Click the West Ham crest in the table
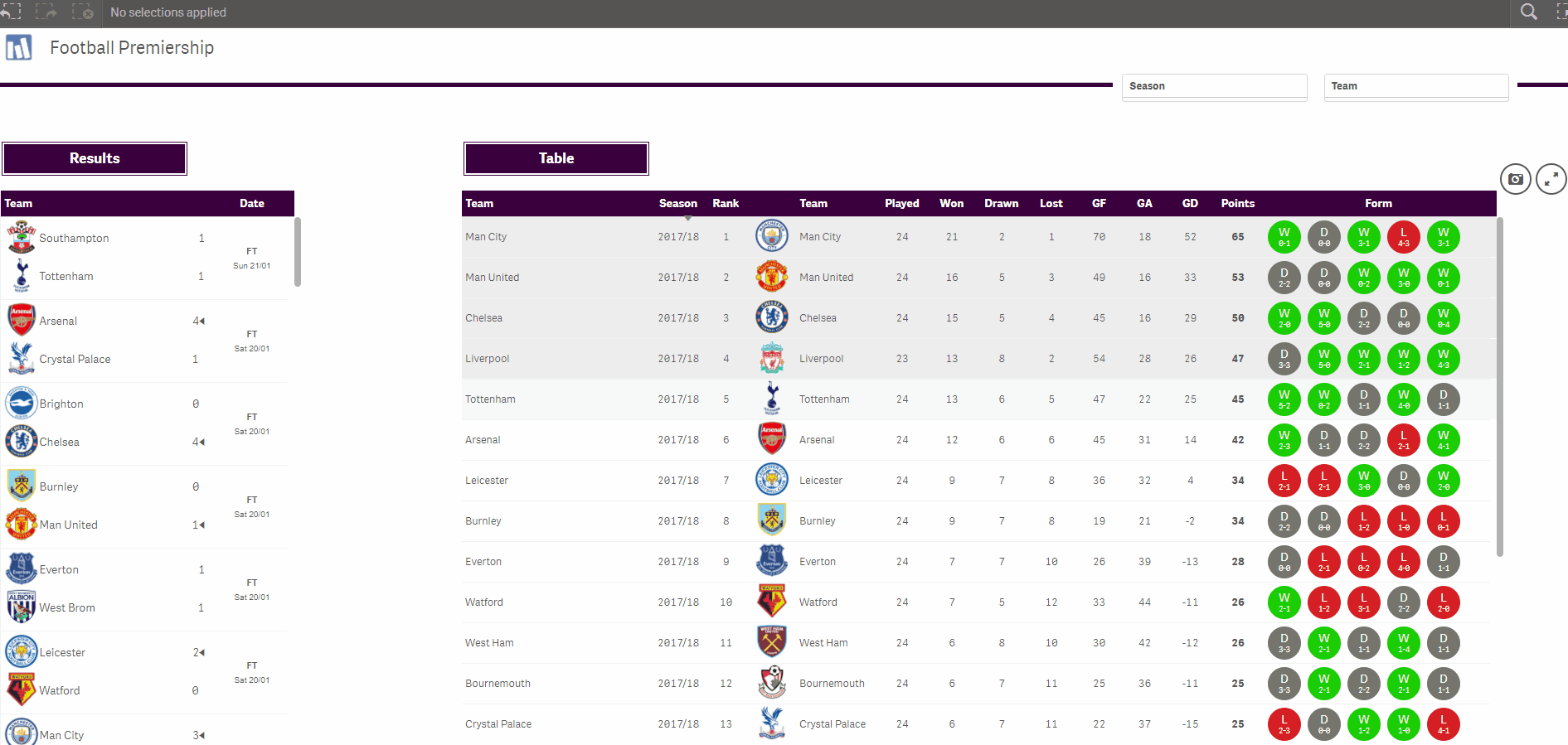 point(772,642)
